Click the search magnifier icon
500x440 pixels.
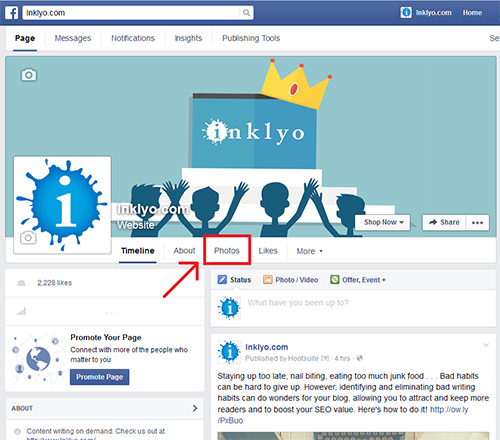click(246, 13)
